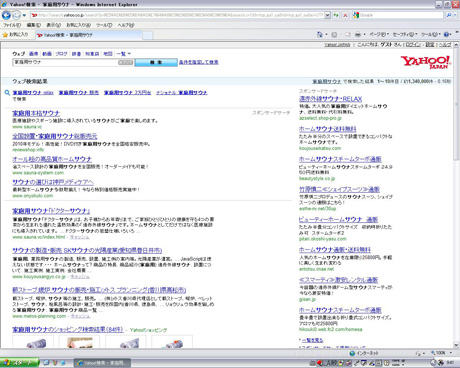Open sponsor ad ホームサウナ送料無料
Screen dimensions: 460x368
tap(328, 129)
